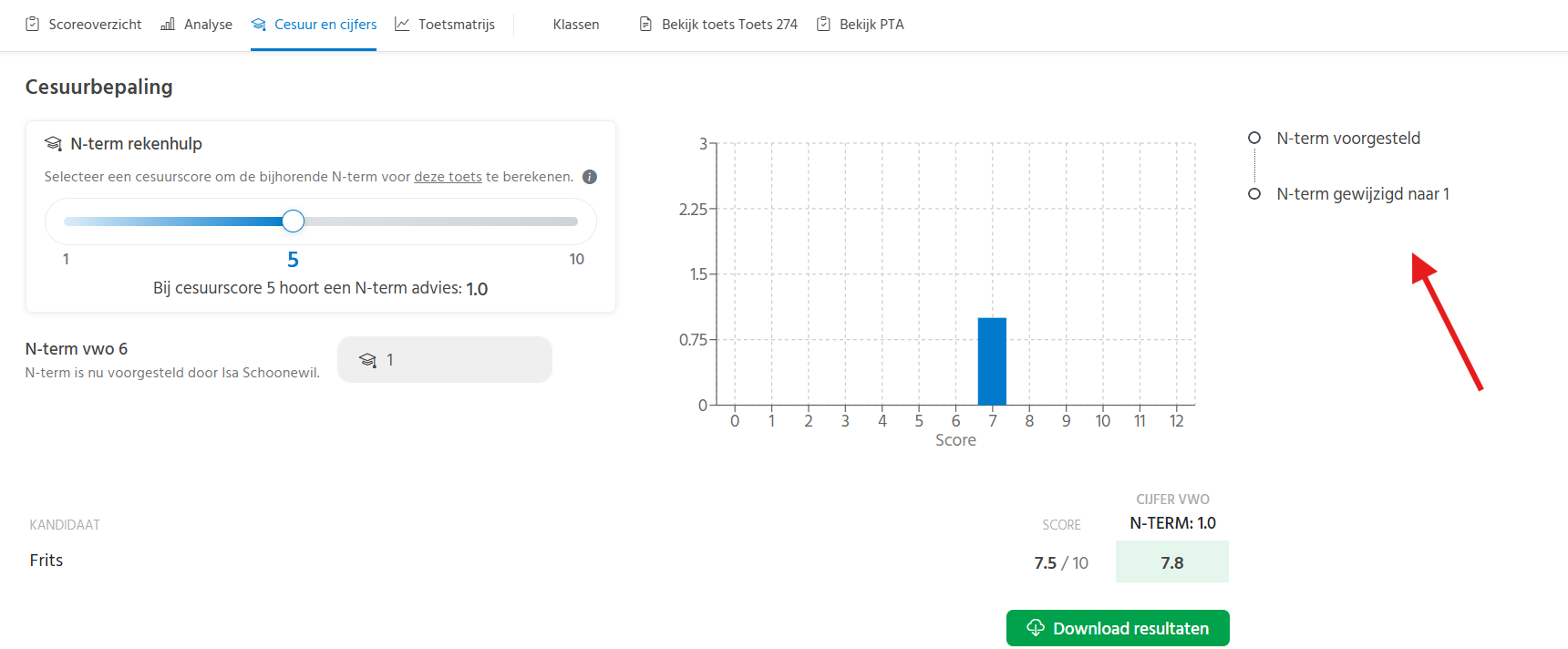
Task: Click the Bekijk PTA clipboard icon
Action: point(823,25)
